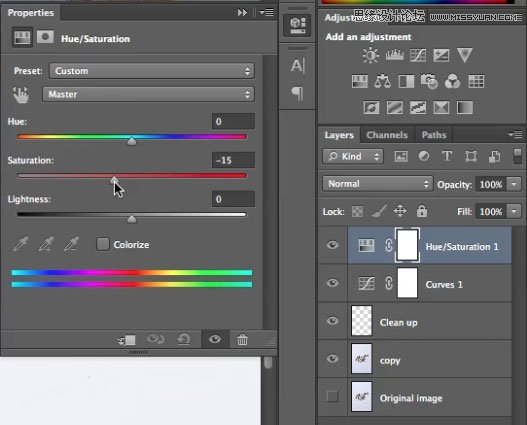The image size is (527, 425).
Task: Open the Master channel dropdown
Action: click(x=148, y=94)
